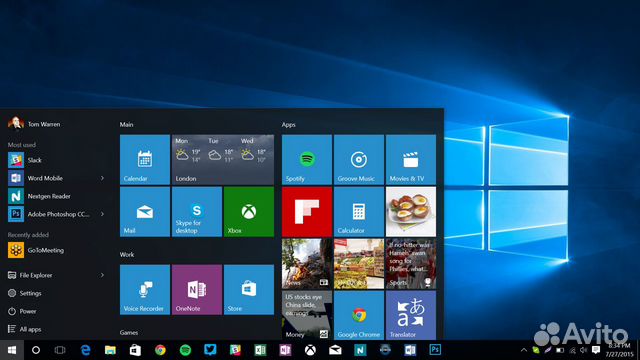
Task: Open Store icon in taskbar
Action: pyautogui.click(x=135, y=350)
